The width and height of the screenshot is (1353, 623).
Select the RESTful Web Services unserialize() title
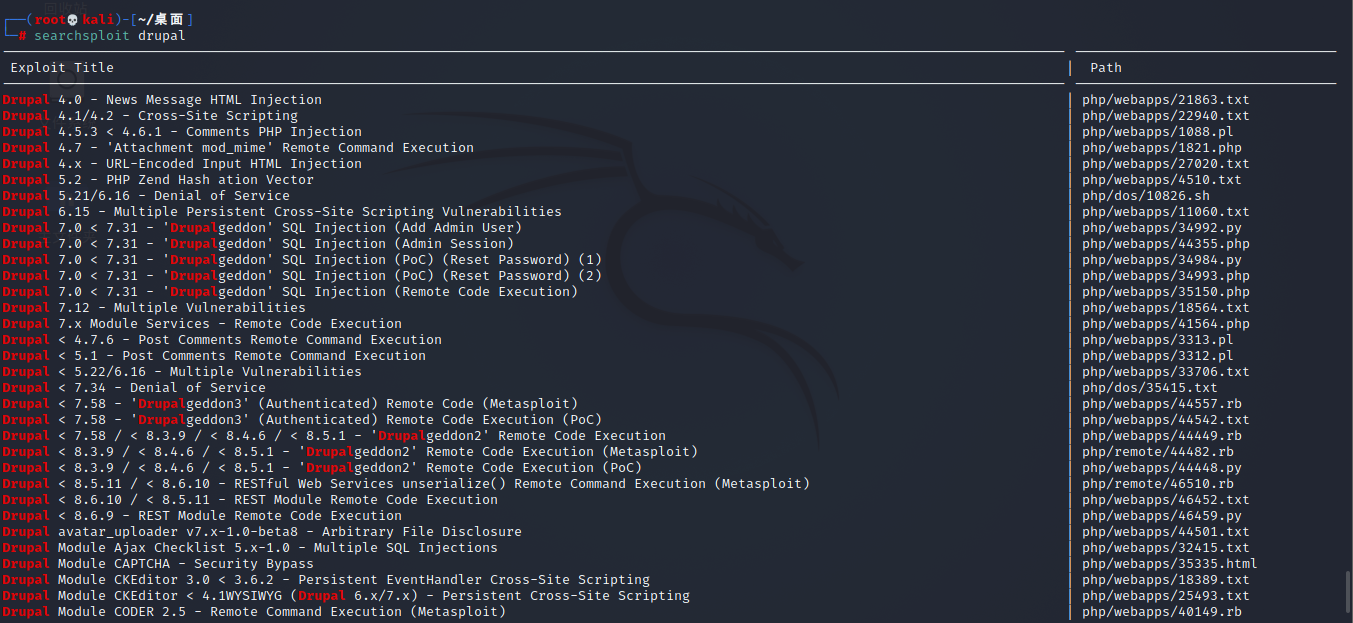(x=406, y=484)
